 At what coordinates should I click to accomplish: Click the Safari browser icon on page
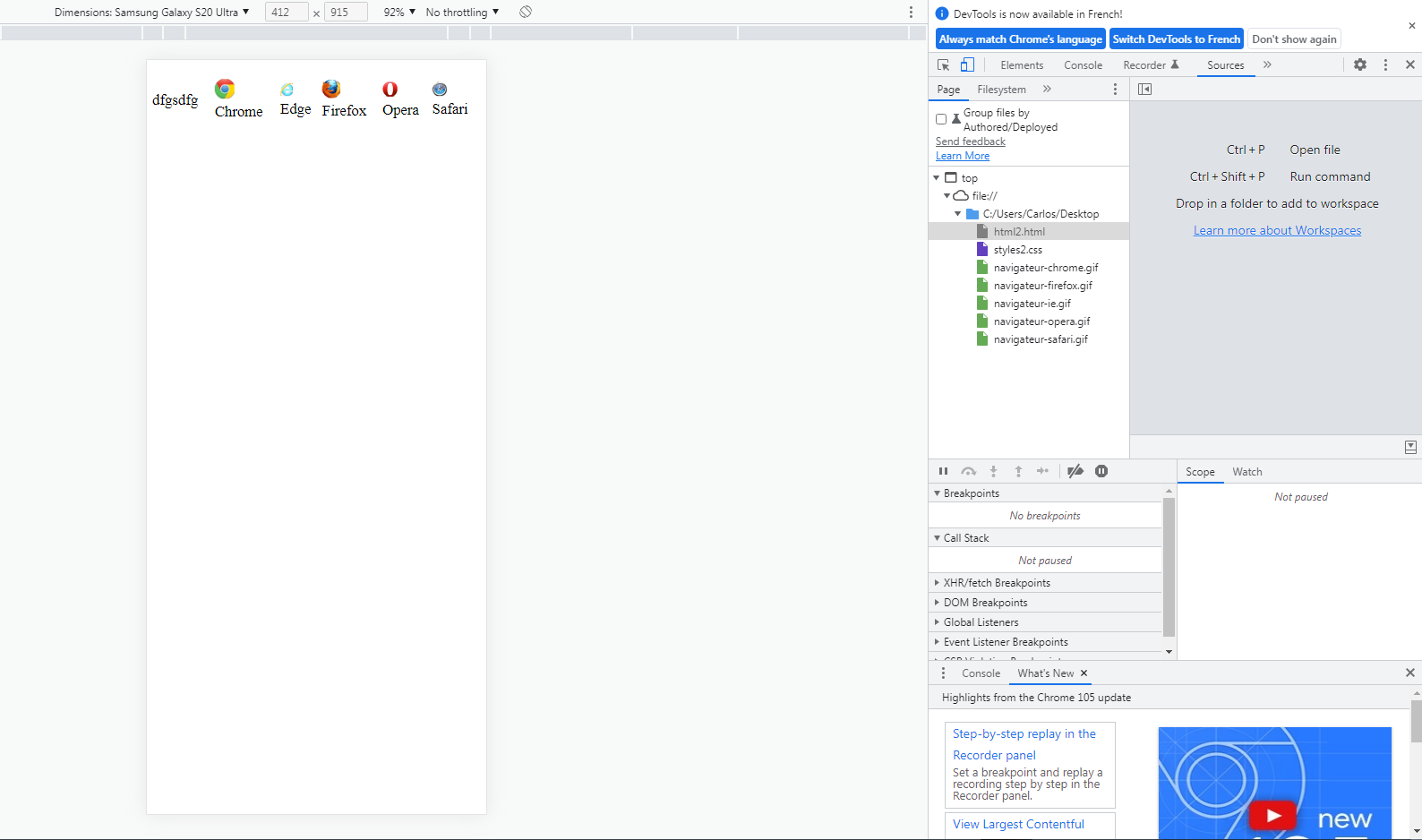[440, 90]
